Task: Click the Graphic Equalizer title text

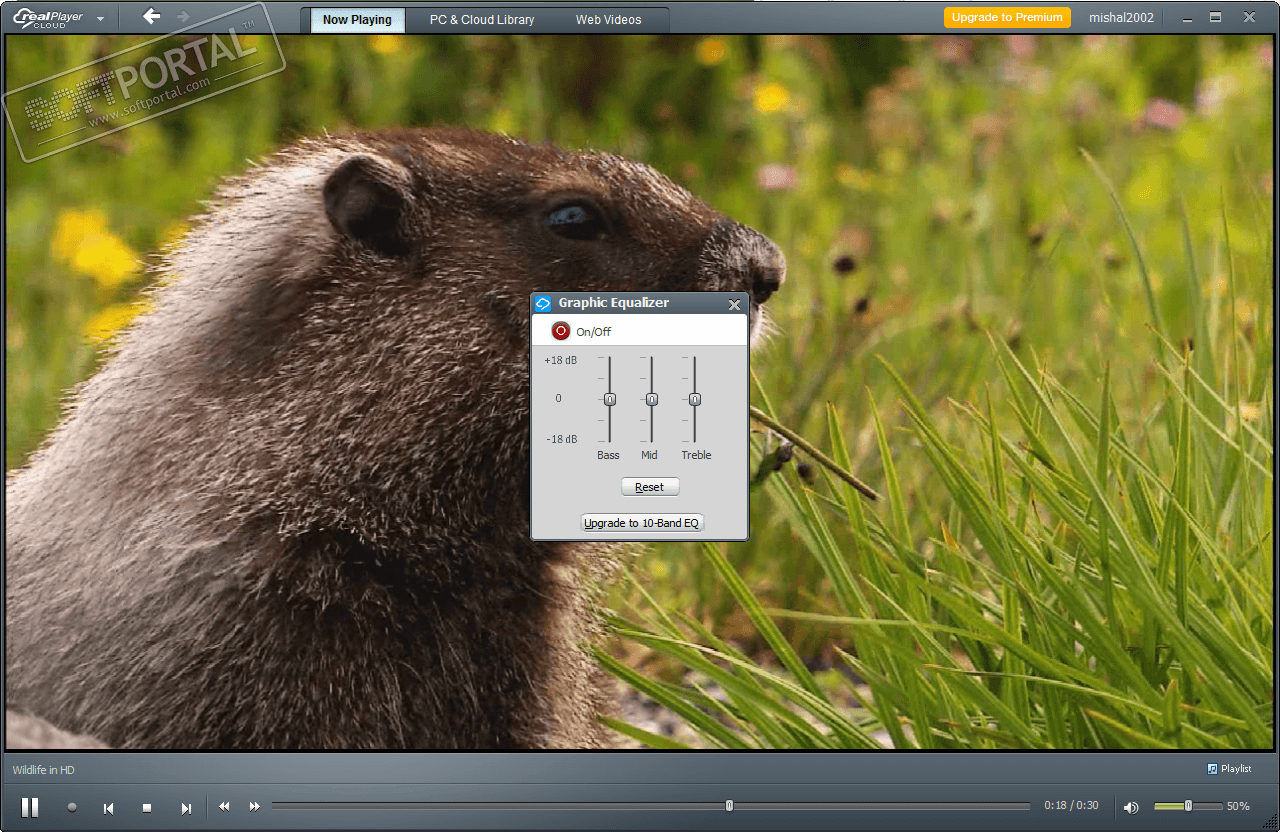Action: point(614,303)
